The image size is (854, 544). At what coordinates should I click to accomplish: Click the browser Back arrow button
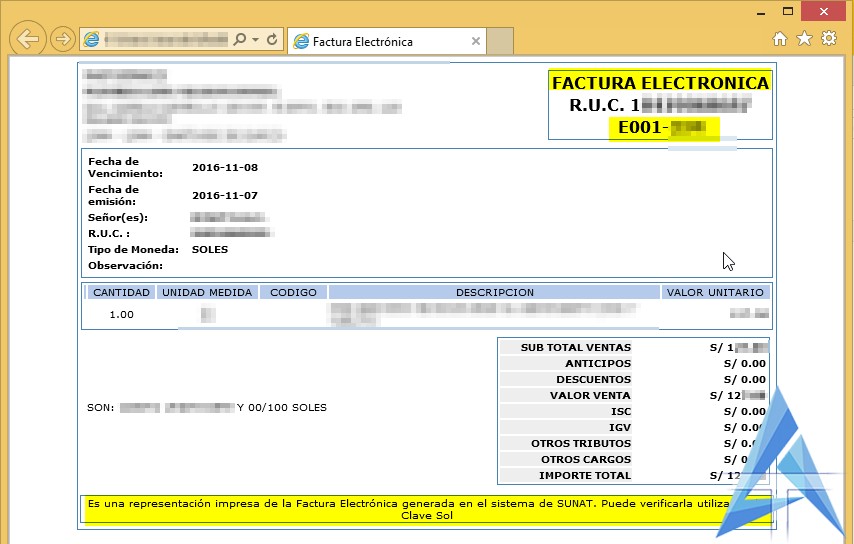(x=29, y=39)
